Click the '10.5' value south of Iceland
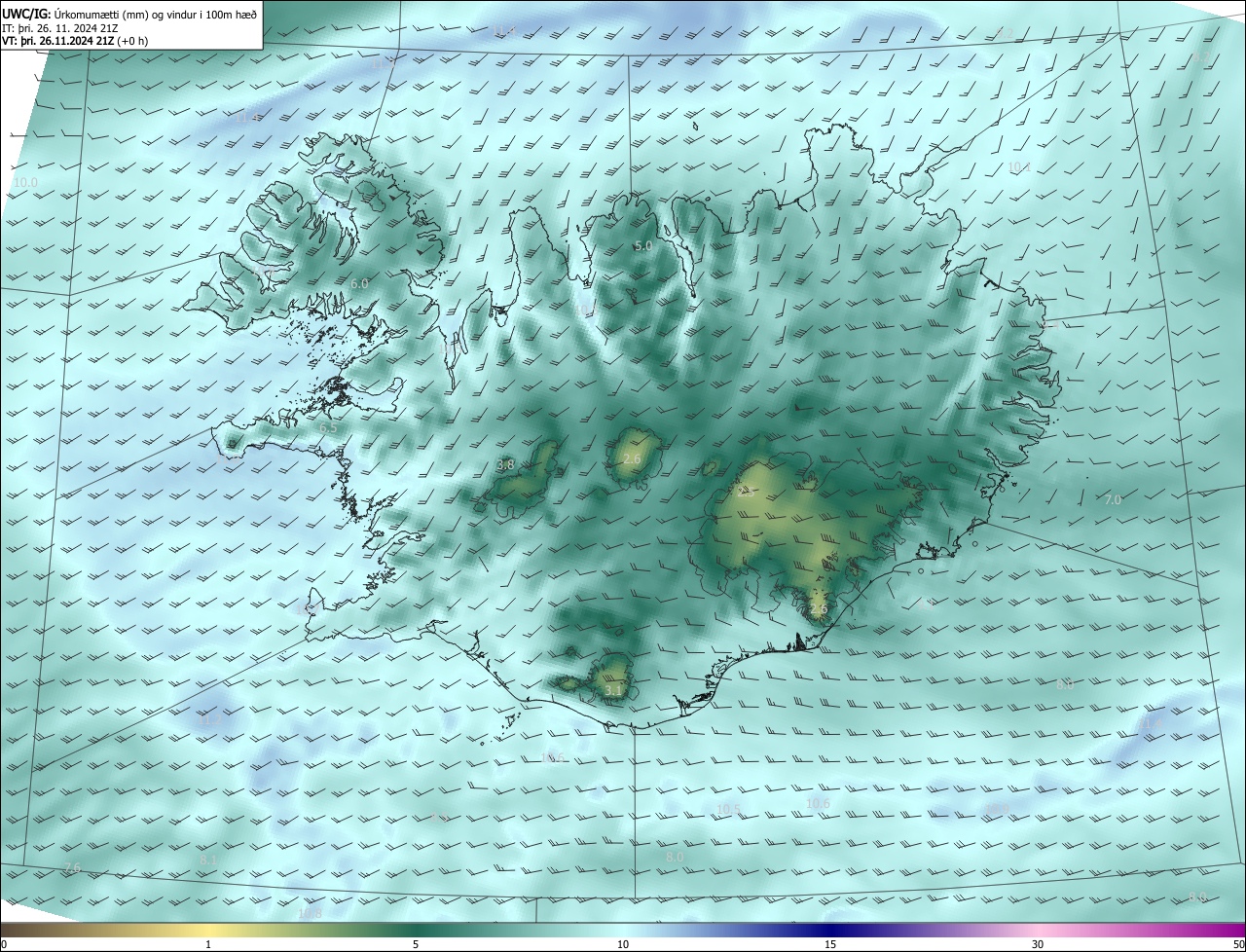The height and width of the screenshot is (952, 1246). point(728,808)
